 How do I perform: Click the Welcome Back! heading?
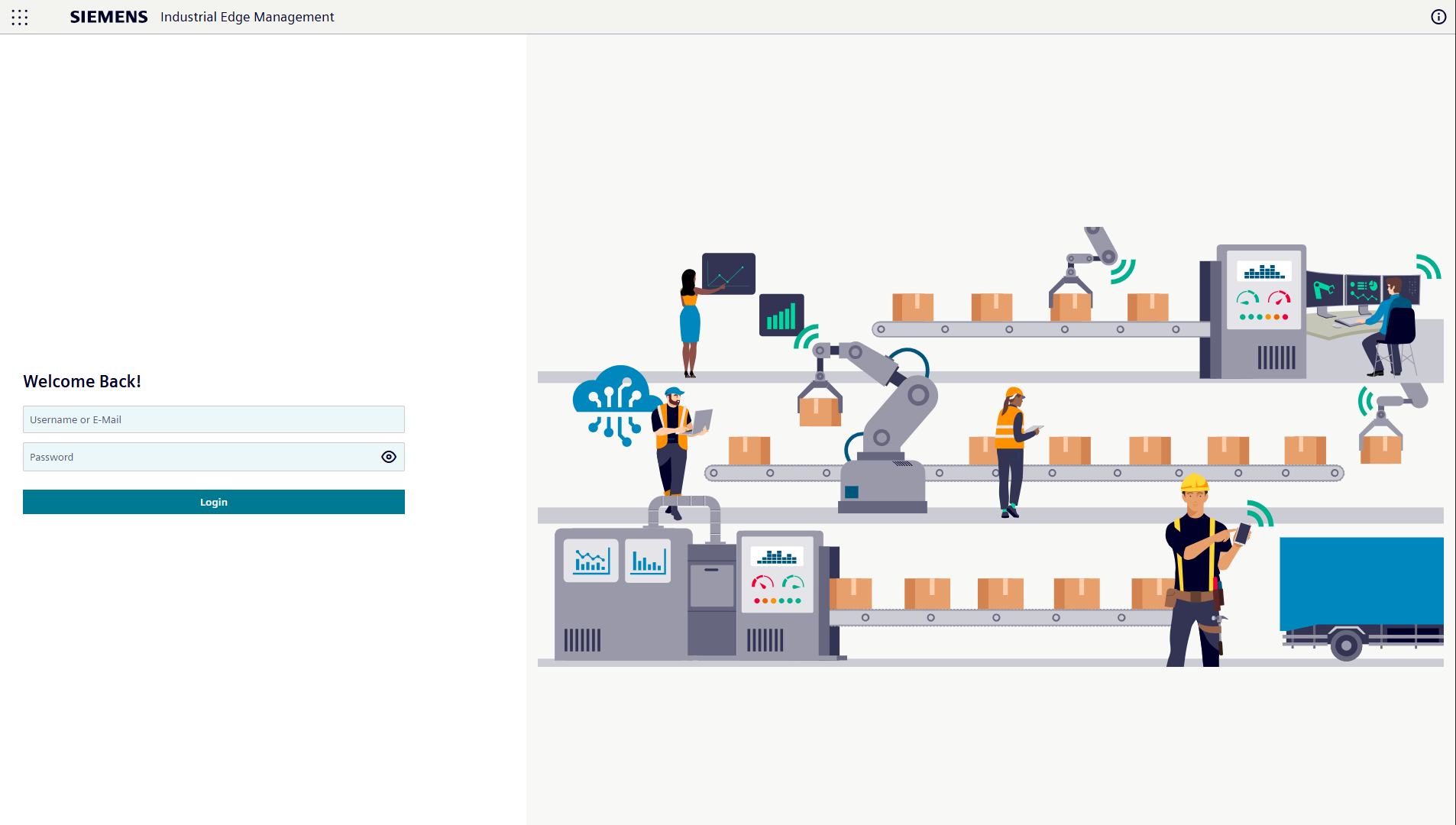[83, 381]
